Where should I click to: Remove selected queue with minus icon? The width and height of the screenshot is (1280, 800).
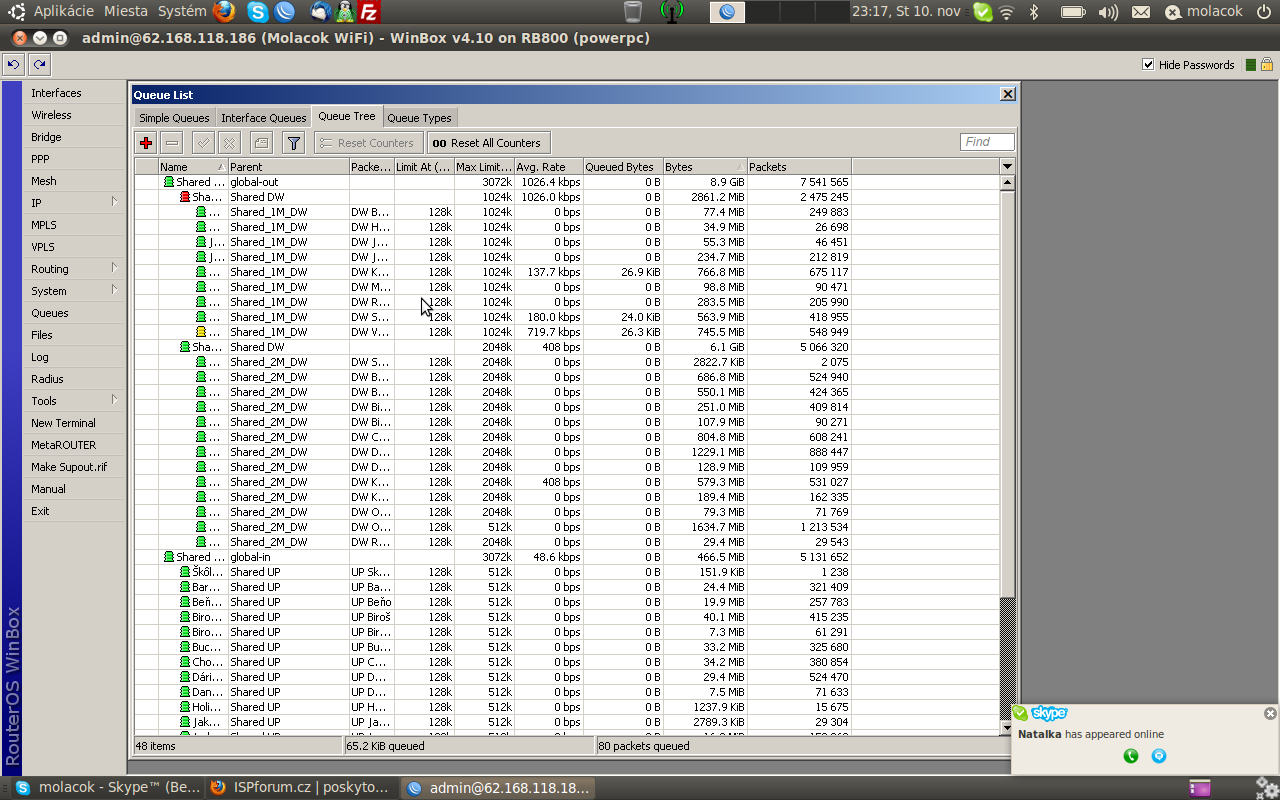click(x=172, y=143)
